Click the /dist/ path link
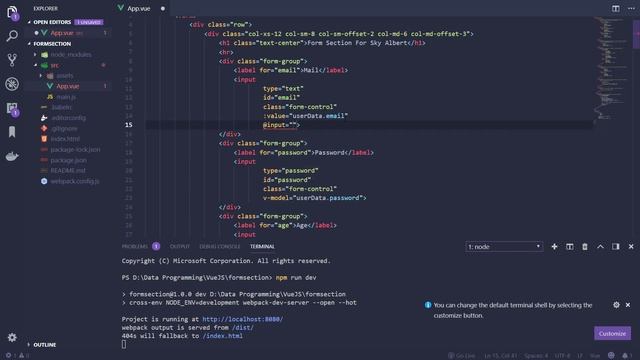 (x=243, y=327)
